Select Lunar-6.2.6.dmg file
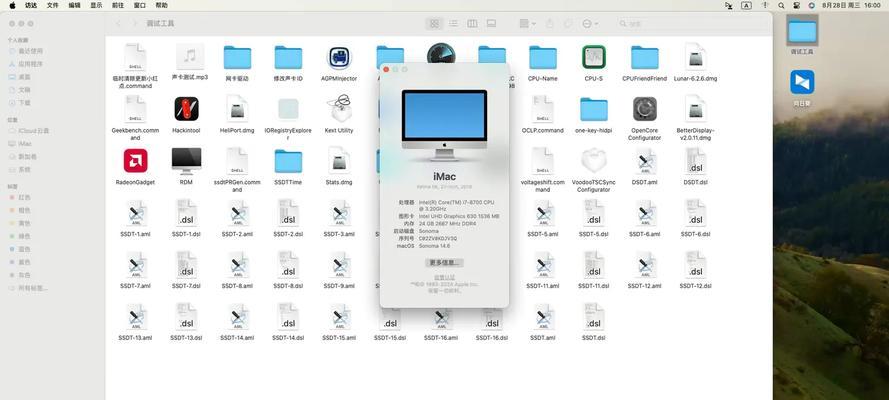The width and height of the screenshot is (889, 400). click(x=696, y=57)
